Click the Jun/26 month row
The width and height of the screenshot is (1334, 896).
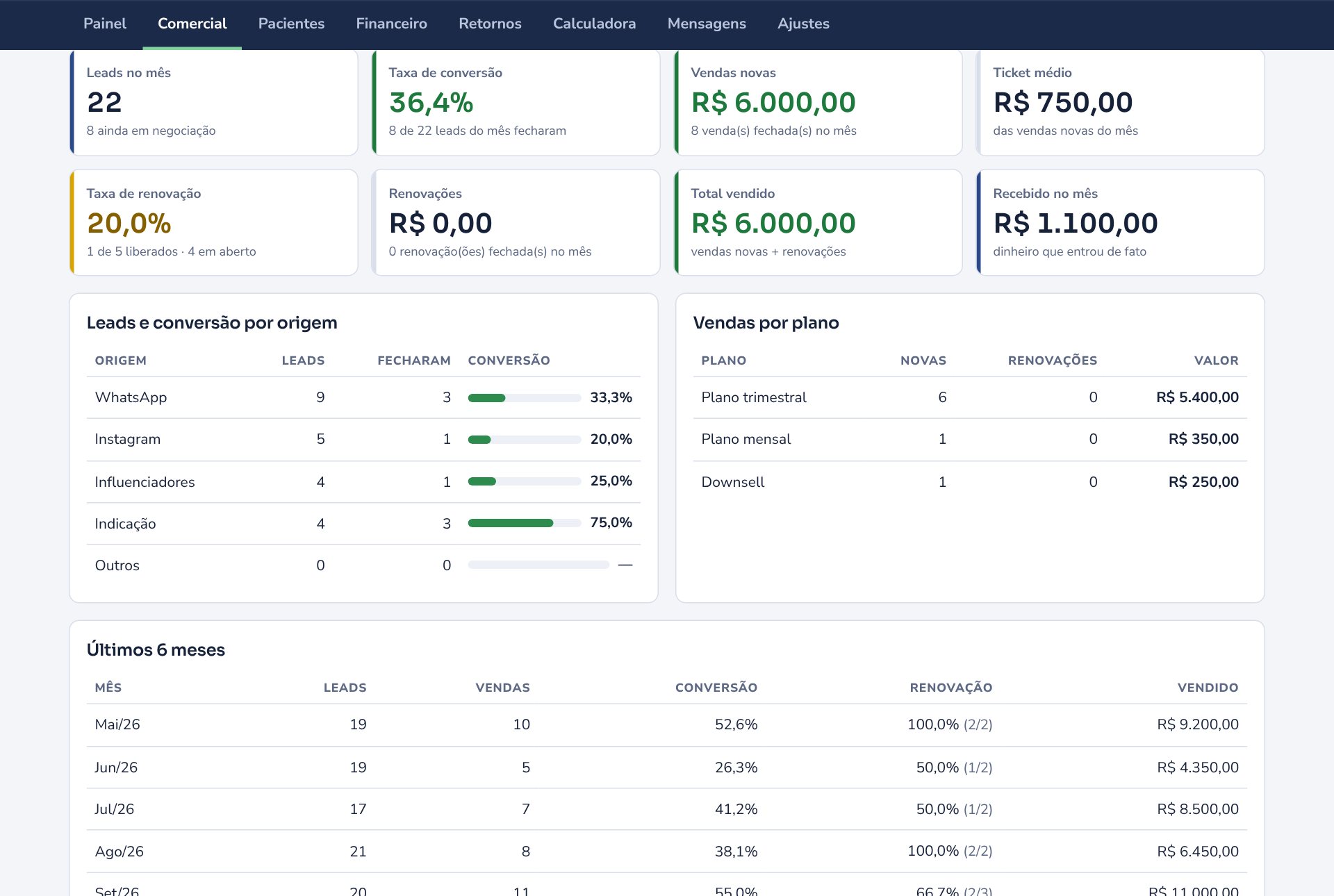667,768
